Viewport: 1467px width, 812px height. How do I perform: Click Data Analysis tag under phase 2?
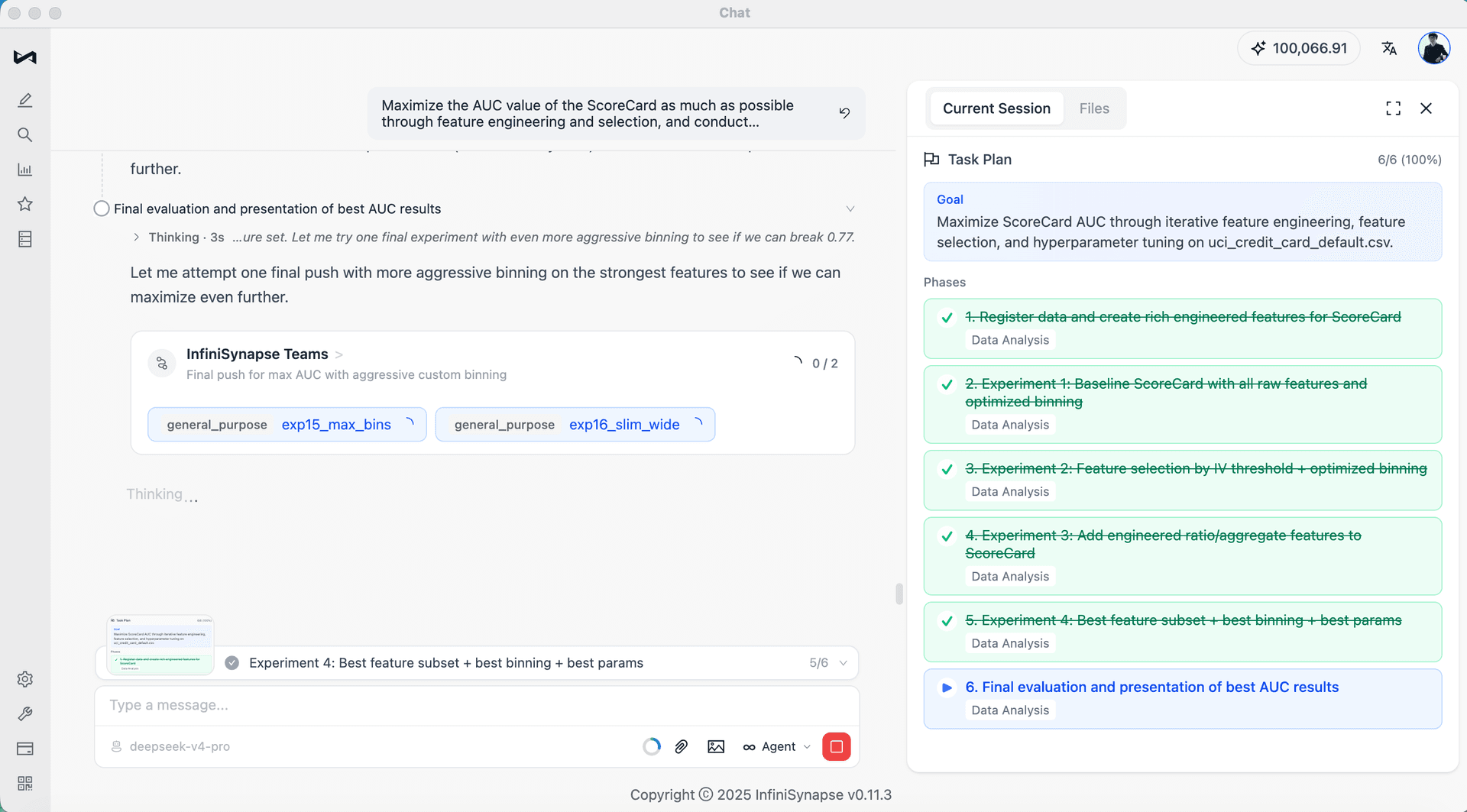click(x=1010, y=425)
